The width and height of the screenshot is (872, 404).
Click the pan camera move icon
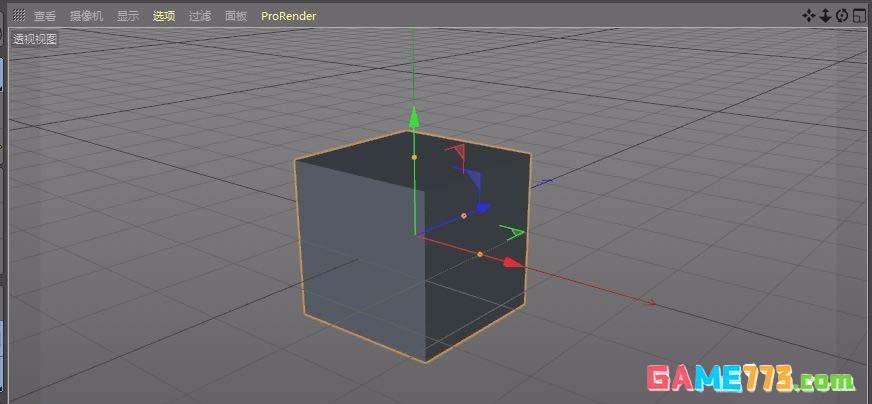(809, 15)
